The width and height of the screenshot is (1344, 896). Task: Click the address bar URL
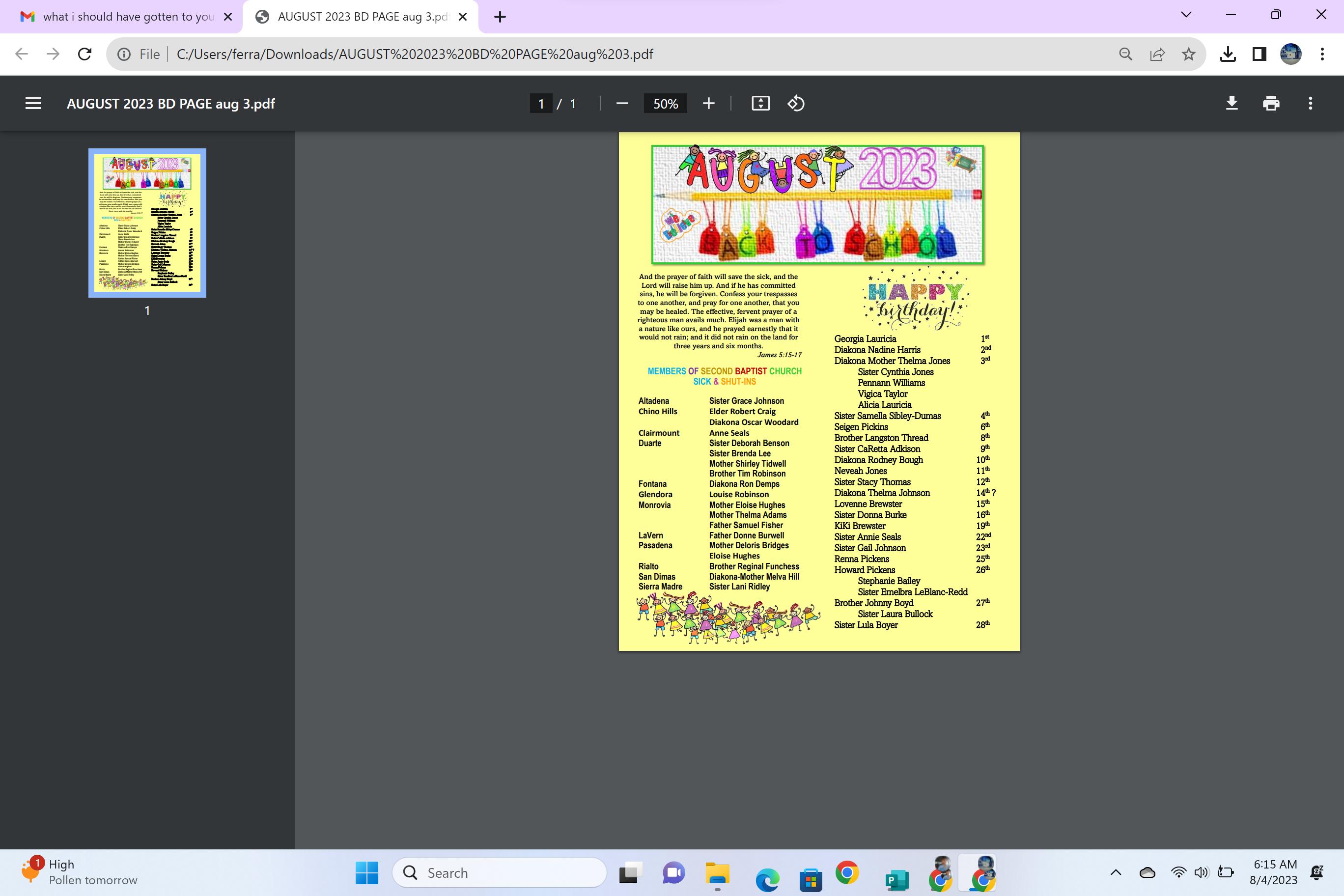[x=414, y=55]
